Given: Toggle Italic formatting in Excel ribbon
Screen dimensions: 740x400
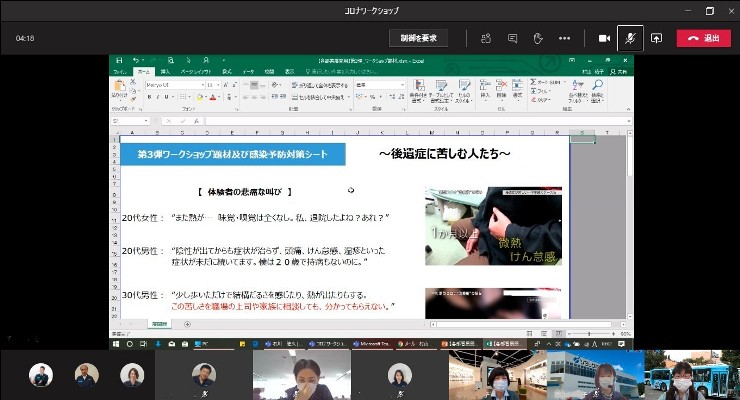Looking at the screenshot, I should pyautogui.click(x=158, y=97).
